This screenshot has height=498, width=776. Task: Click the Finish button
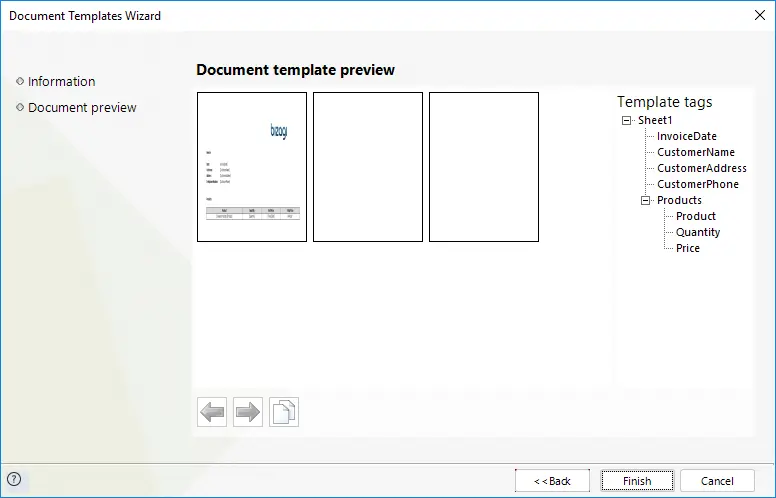(x=637, y=481)
